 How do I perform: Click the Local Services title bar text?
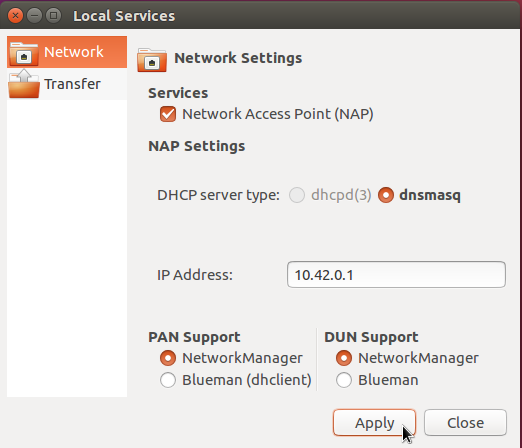(124, 16)
